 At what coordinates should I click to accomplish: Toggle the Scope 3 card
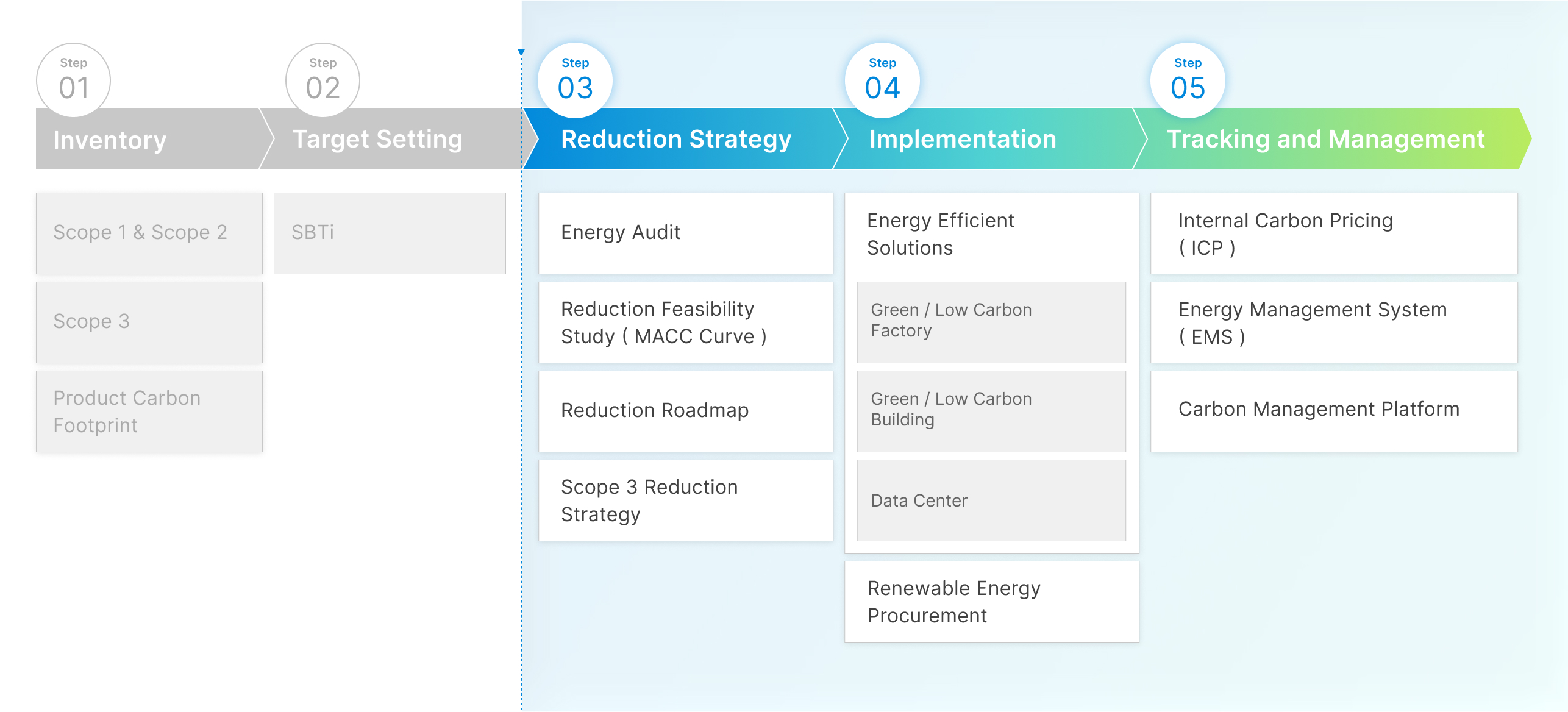[149, 322]
